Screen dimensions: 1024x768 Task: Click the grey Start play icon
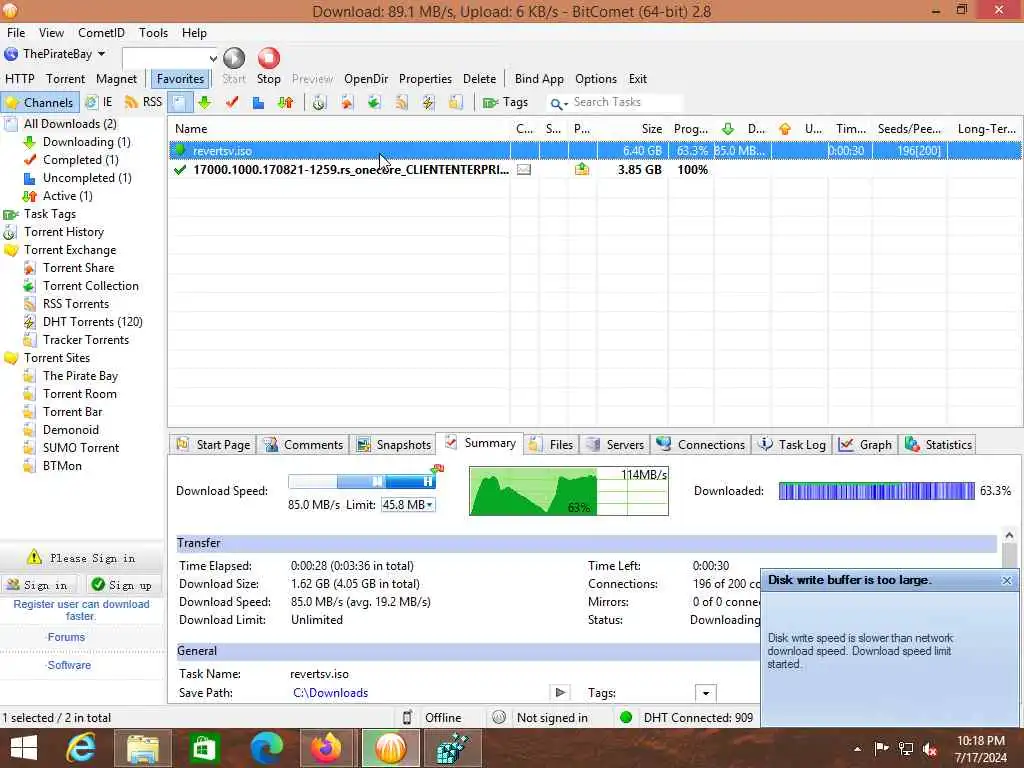234,58
